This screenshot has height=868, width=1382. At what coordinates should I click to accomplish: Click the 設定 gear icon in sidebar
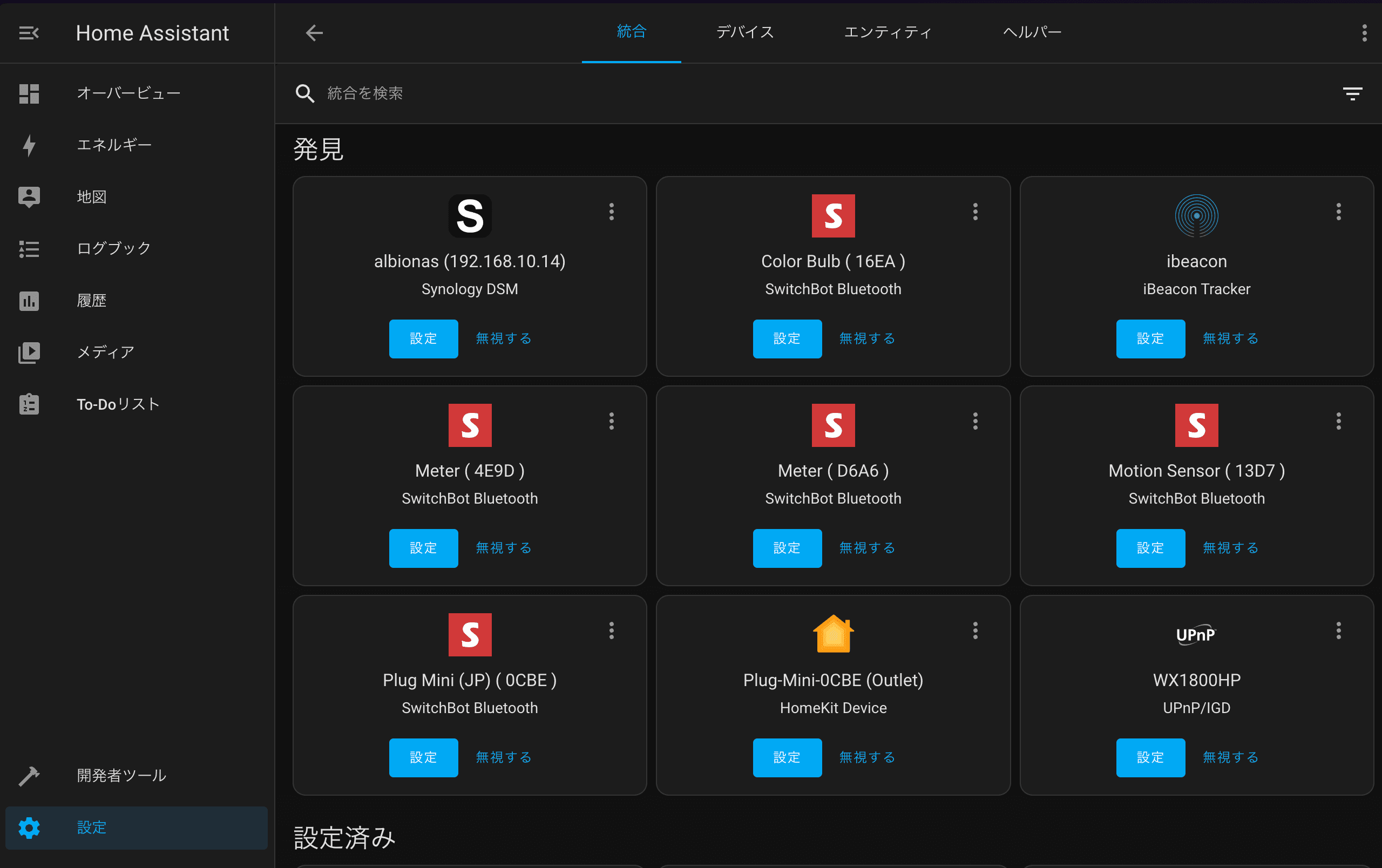point(29,828)
